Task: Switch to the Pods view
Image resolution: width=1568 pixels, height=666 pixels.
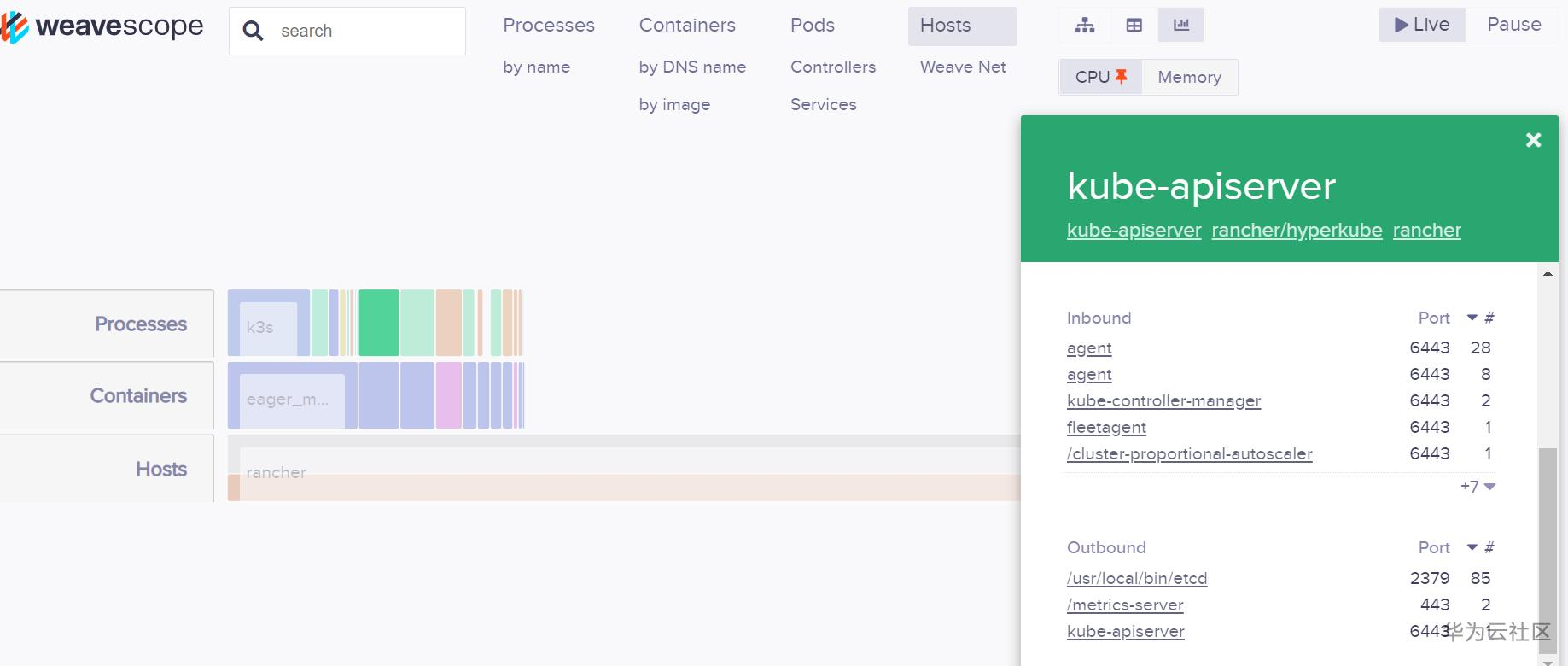Action: pos(812,26)
